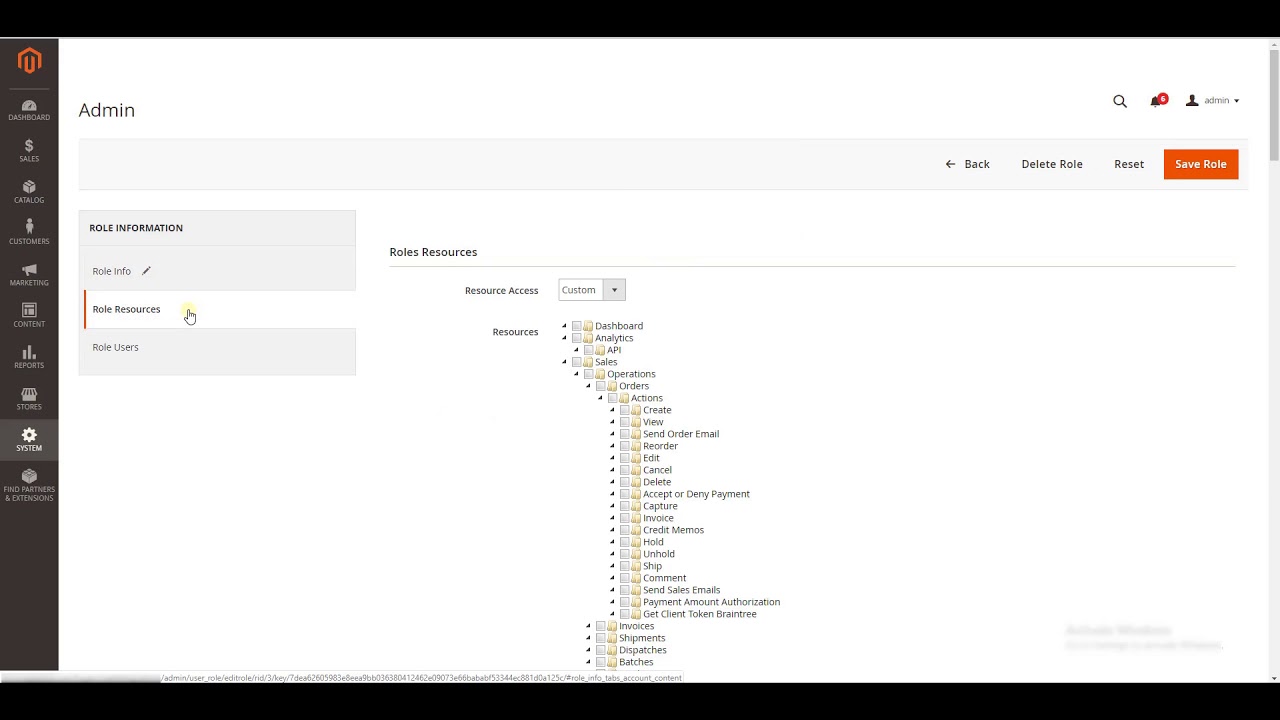1280x720 pixels.
Task: Open the Reports sidebar menu
Action: [x=29, y=358]
